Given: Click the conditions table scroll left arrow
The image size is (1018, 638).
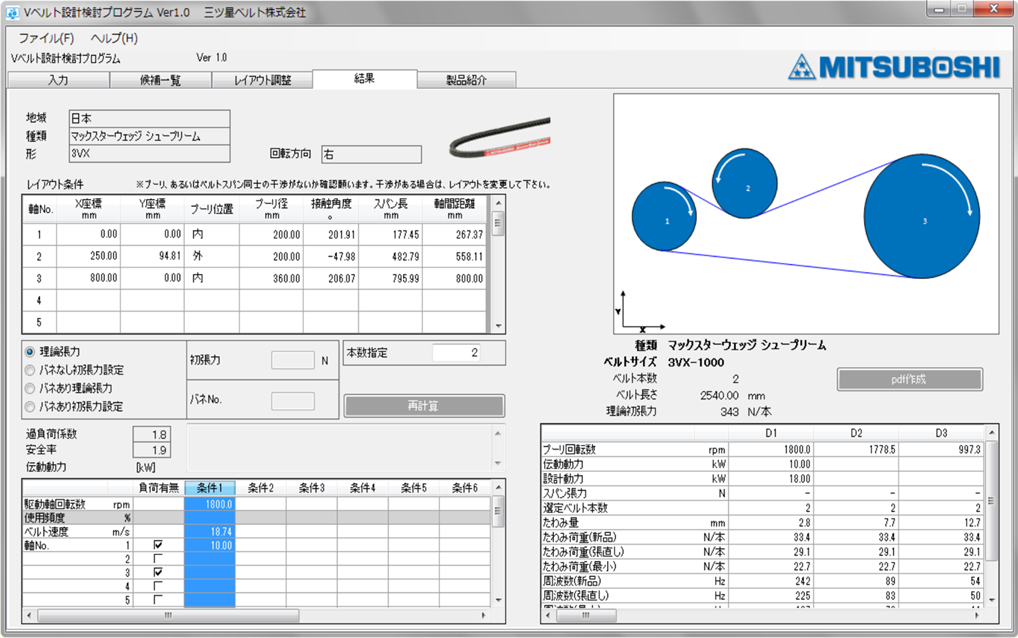Looking at the screenshot, I should (29, 615).
